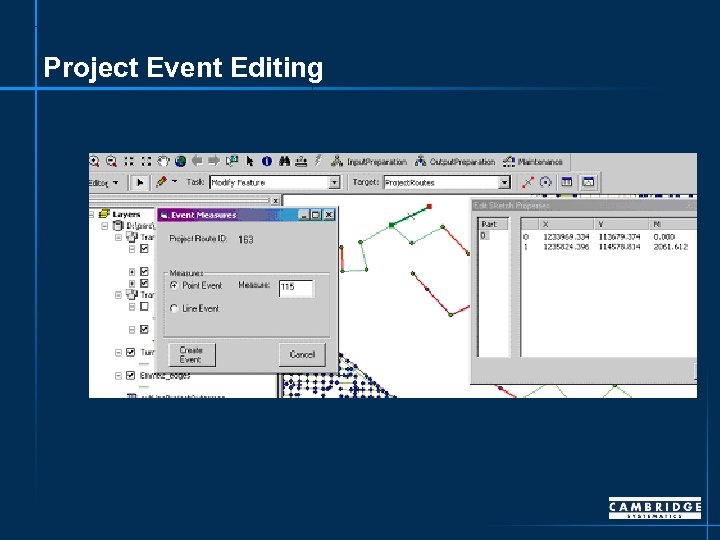Select part 0 in the Part list
The image size is (720, 540).
click(x=484, y=236)
